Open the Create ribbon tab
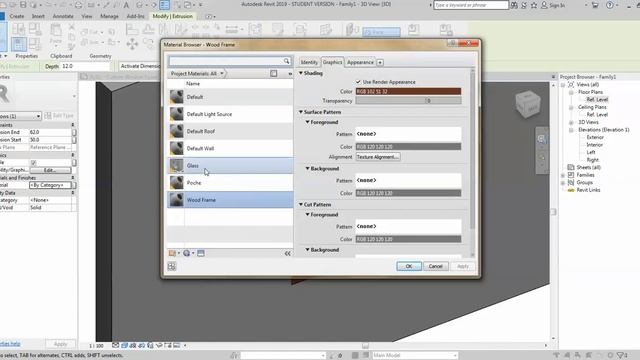640x360 pixels. pos(17,16)
